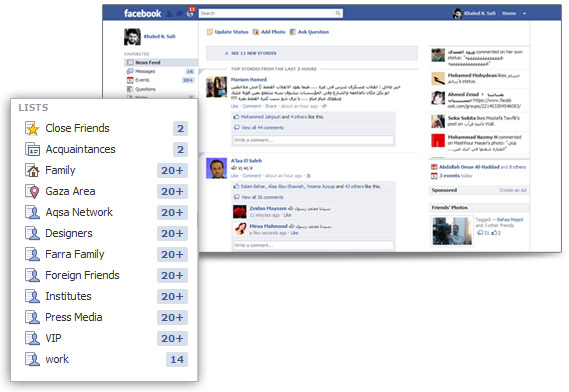Open A'laa El Saleh's profile name
Screen dimensions: 569x392
coord(246,161)
